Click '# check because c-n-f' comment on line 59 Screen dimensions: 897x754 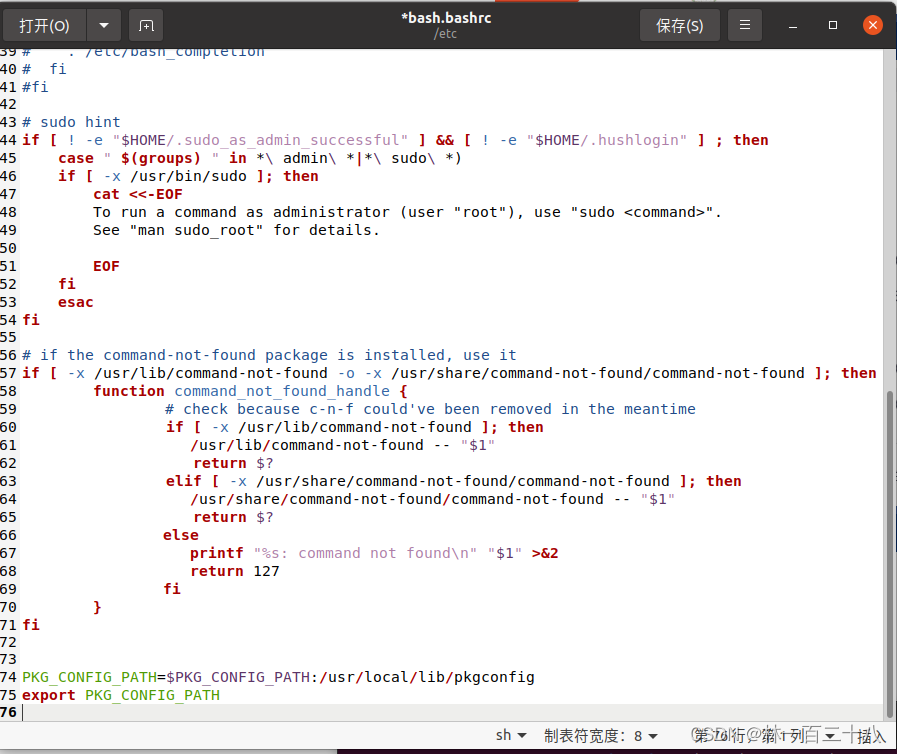coord(430,409)
